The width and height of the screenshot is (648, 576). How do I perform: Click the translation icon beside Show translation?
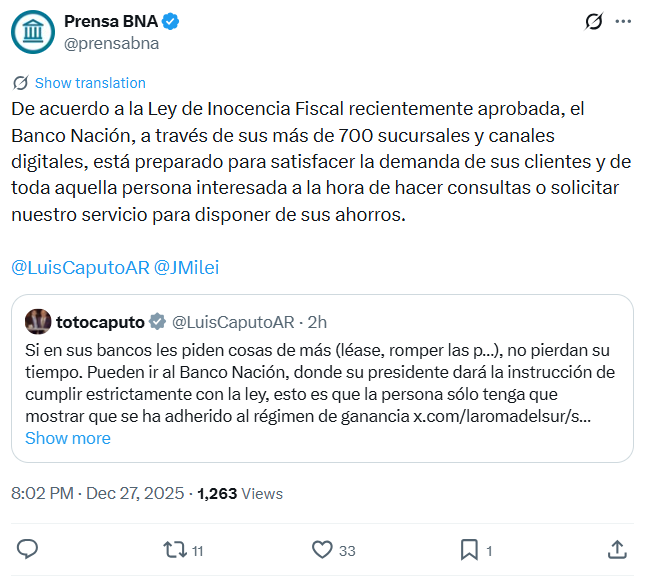coord(20,83)
